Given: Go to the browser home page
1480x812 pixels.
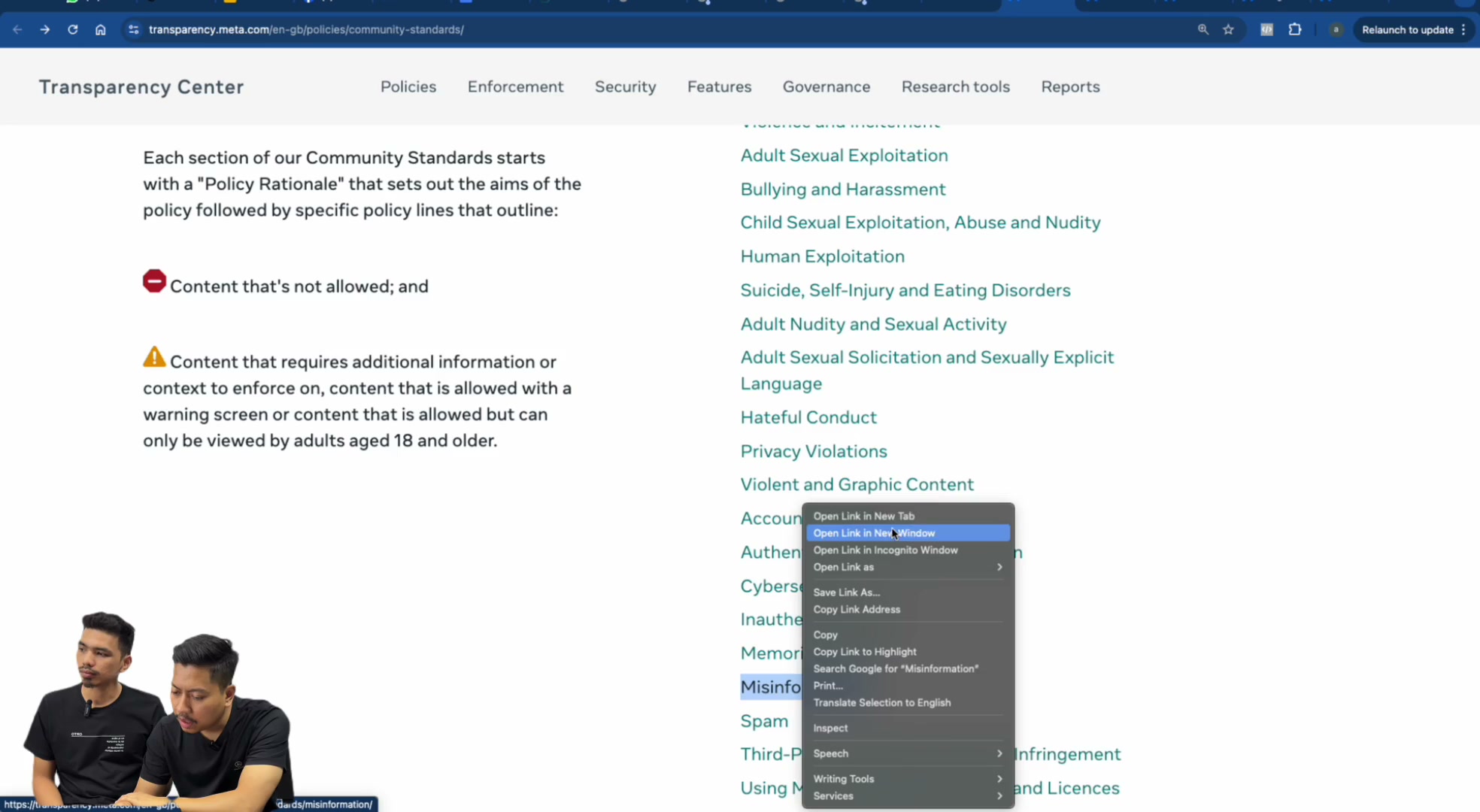Looking at the screenshot, I should [100, 29].
